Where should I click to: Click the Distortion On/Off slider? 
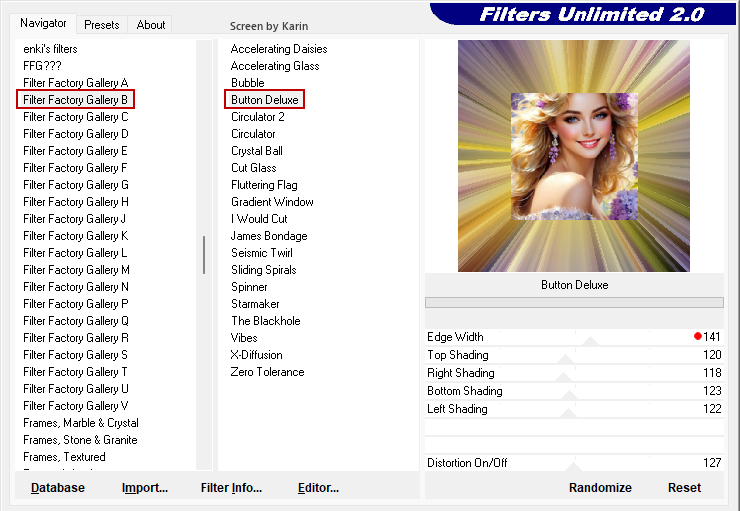(x=575, y=463)
